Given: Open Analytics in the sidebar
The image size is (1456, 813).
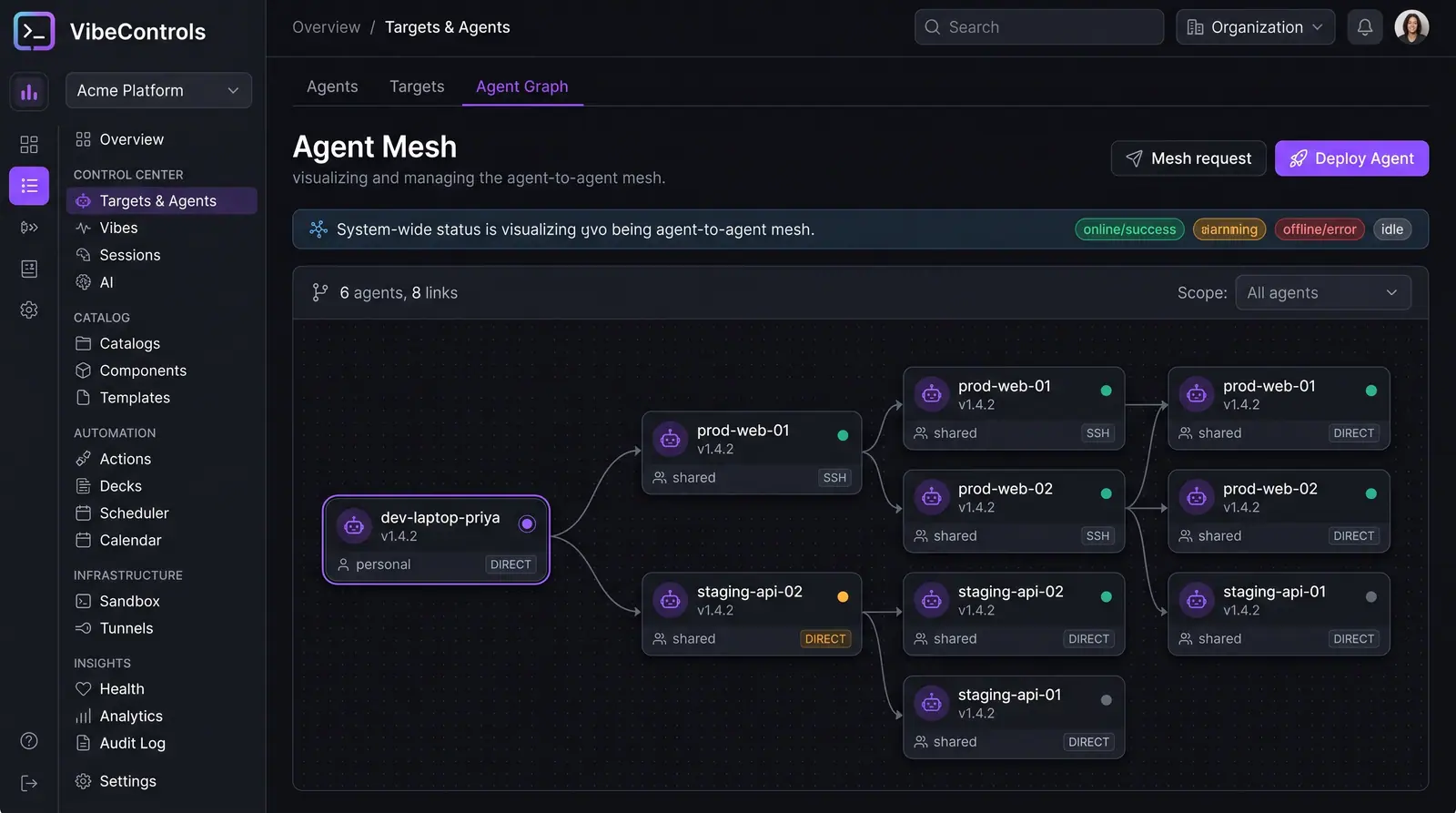Looking at the screenshot, I should (x=161, y=716).
